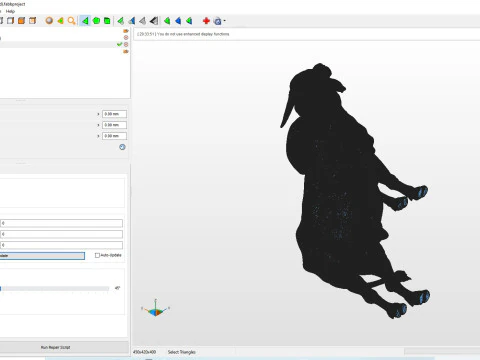The width and height of the screenshot is (480, 360).
Task: Click the first long statistics field showing 0
Action: (x=61, y=223)
